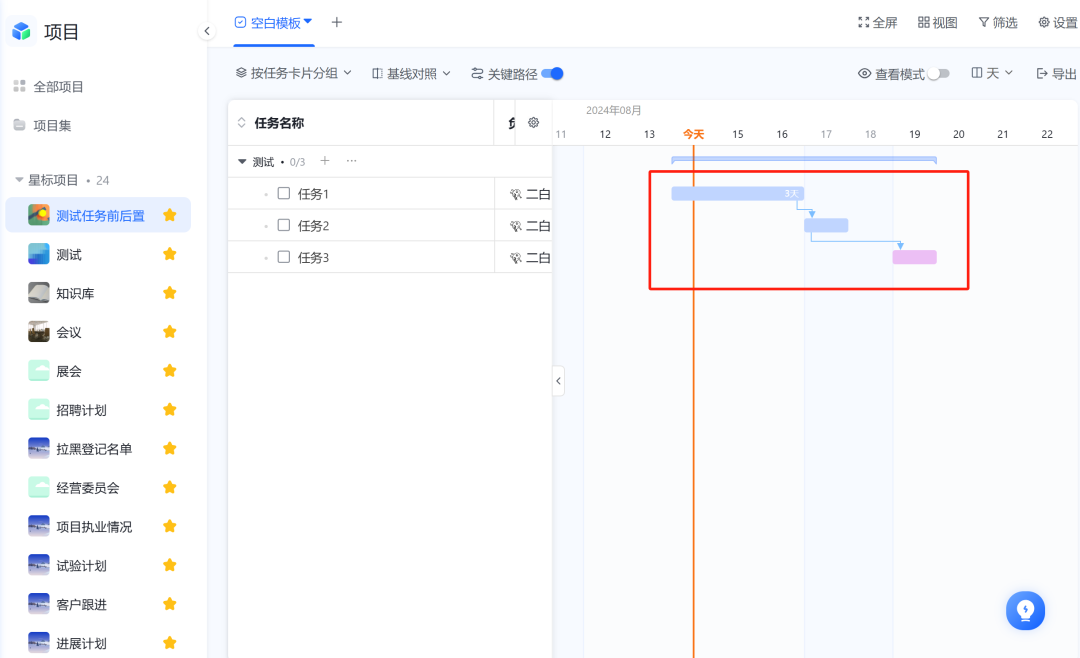Toggle star for 招聘计划 project

(x=169, y=410)
